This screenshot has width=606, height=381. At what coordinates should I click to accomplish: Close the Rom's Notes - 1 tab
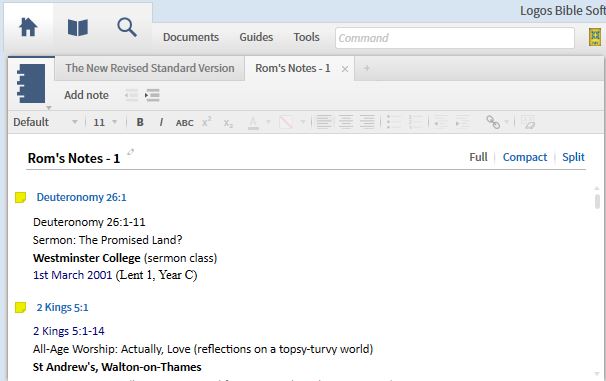(345, 69)
